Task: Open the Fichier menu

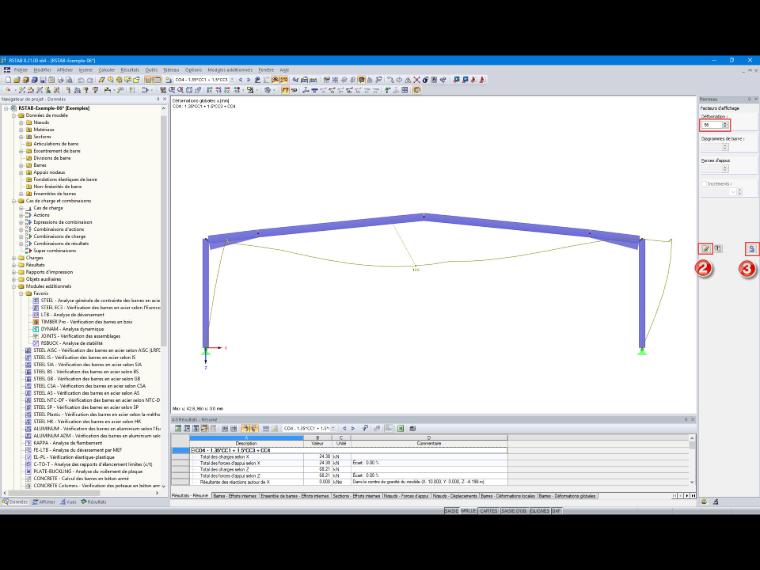Action: [x=21, y=70]
